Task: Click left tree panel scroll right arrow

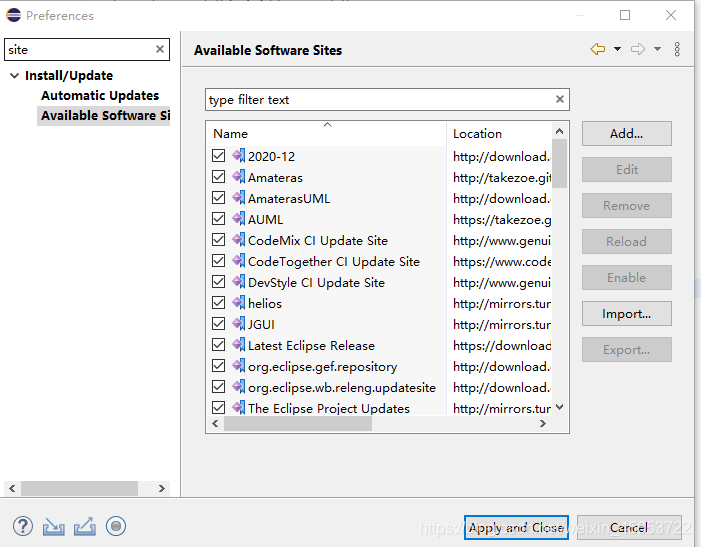Action: pos(161,488)
